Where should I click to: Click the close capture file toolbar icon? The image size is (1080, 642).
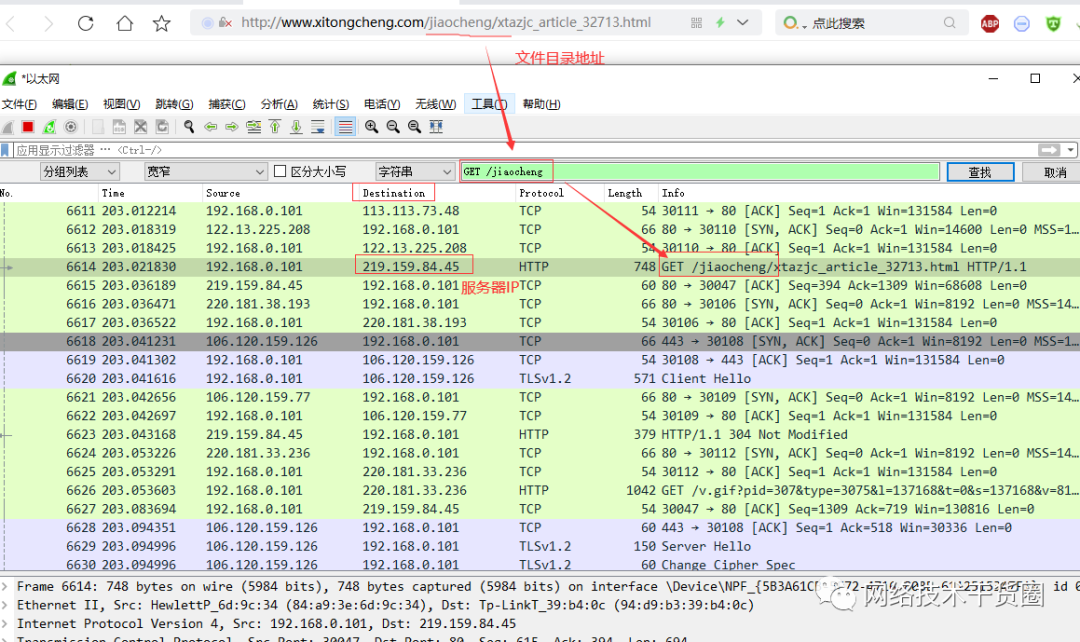pyautogui.click(x=141, y=127)
